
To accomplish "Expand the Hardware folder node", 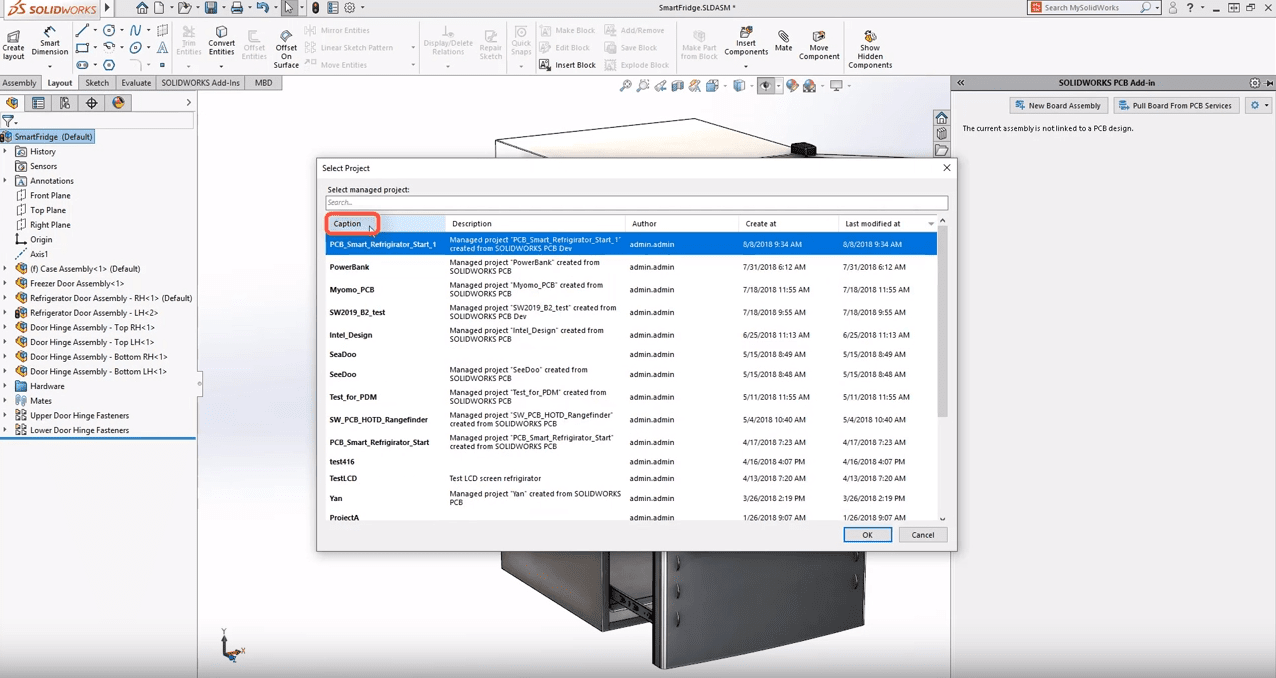I will 5,386.
